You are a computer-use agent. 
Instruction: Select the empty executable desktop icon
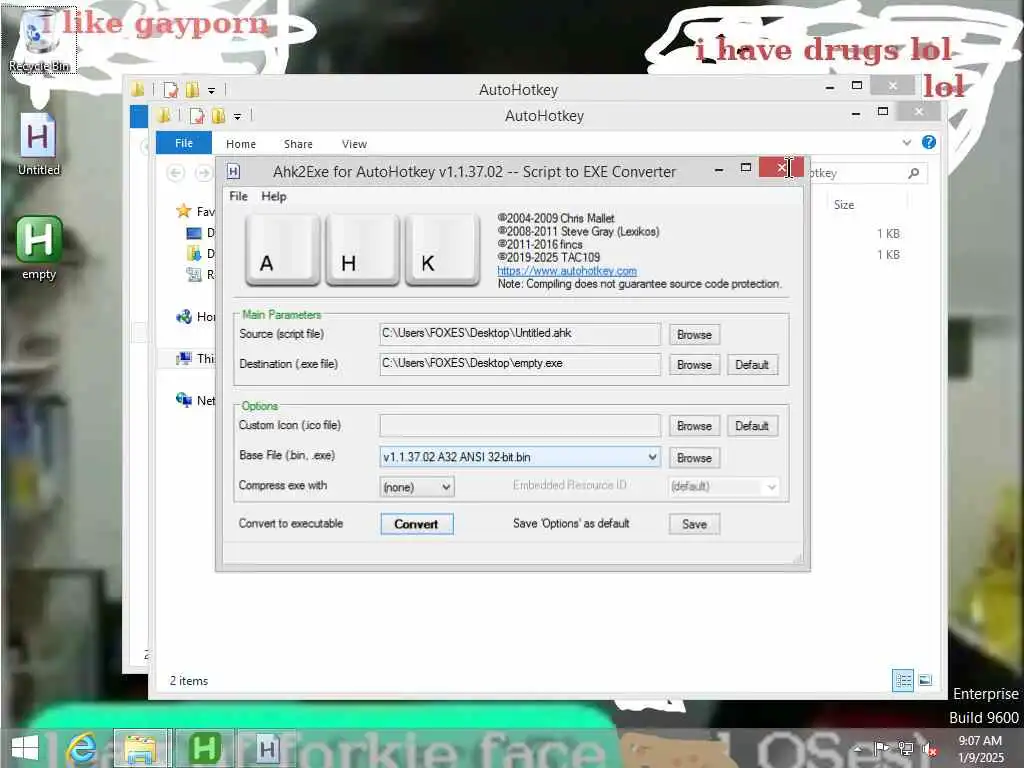(39, 249)
